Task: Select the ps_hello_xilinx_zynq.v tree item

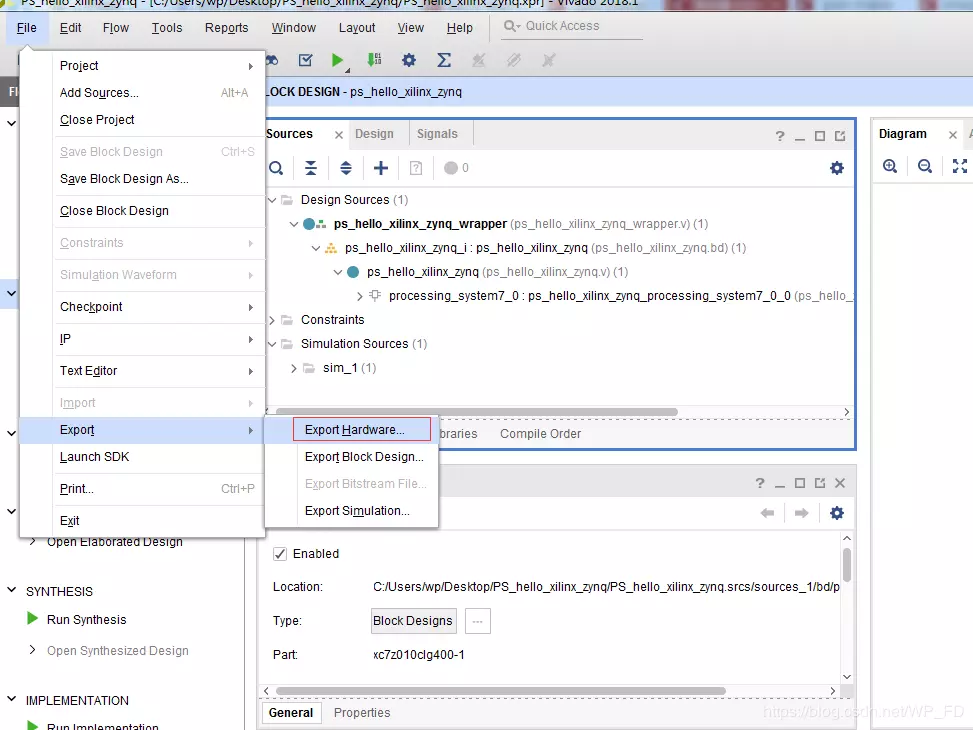Action: pos(497,272)
